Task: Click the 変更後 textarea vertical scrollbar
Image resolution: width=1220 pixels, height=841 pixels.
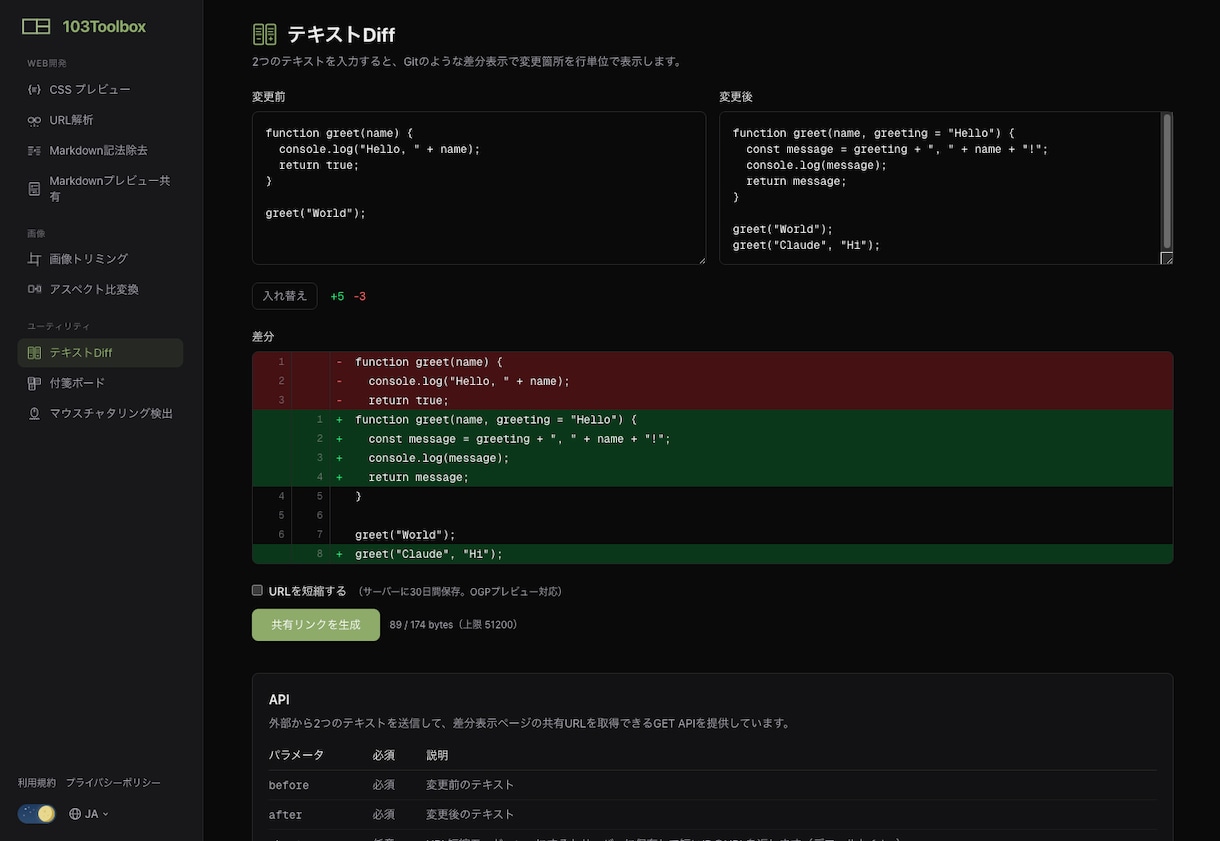Action: click(x=1166, y=181)
